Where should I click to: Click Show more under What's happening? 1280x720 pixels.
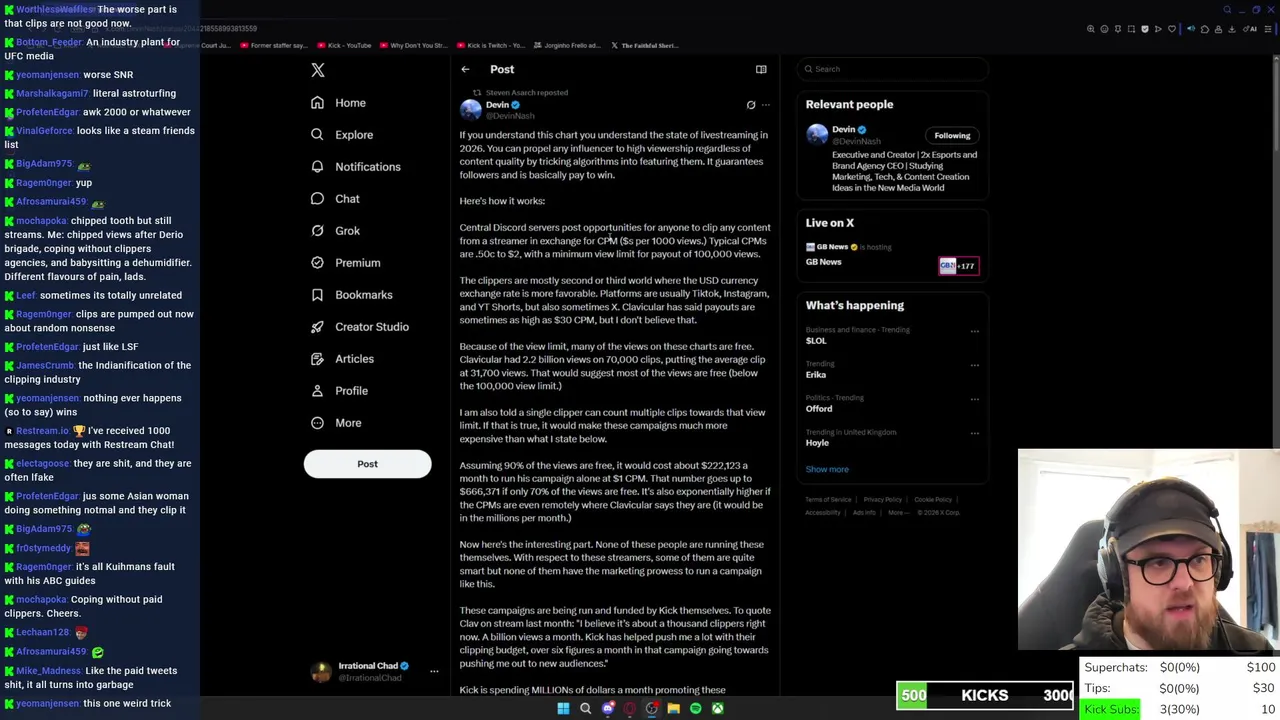tap(827, 469)
